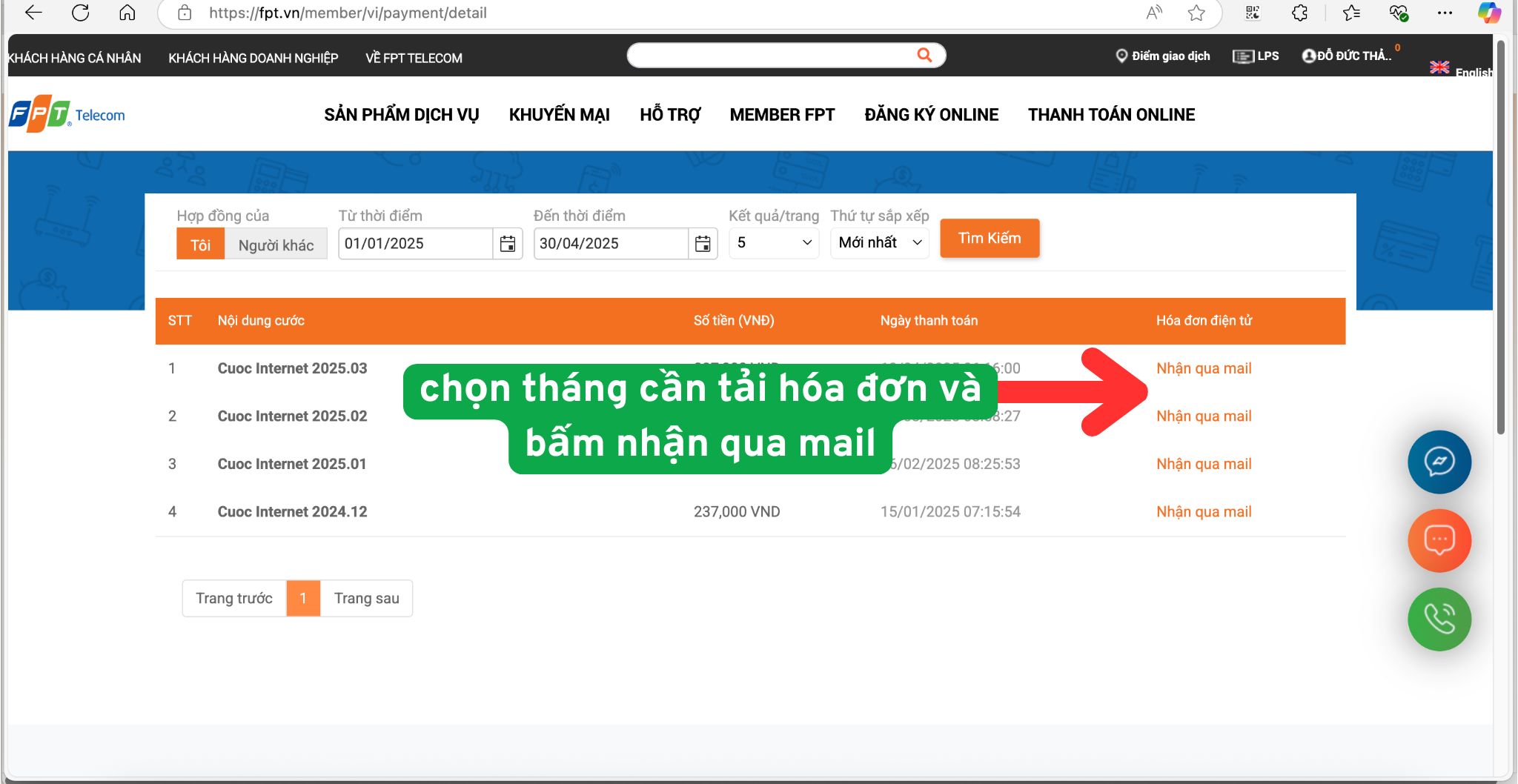
Task: Open browser extensions puzzle icon
Action: tap(1299, 13)
